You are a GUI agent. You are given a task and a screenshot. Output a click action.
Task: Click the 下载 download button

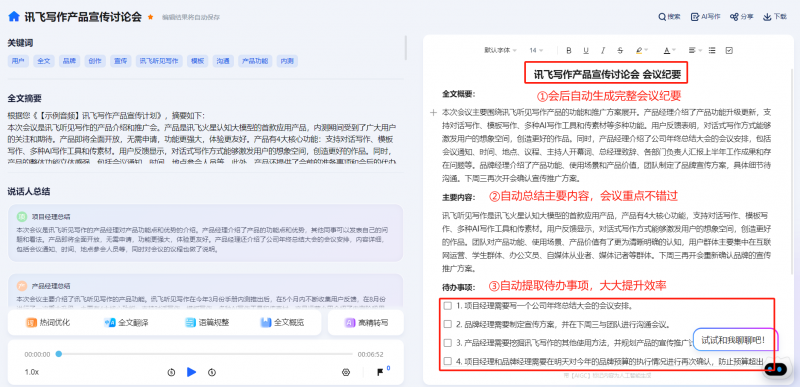pyautogui.click(x=775, y=16)
